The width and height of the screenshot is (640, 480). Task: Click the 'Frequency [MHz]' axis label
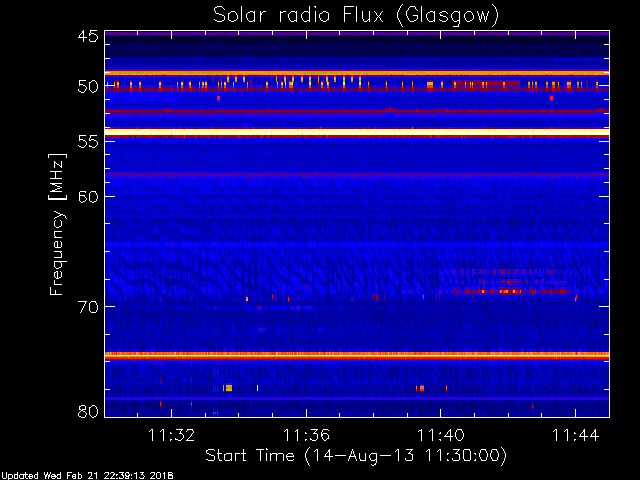pyautogui.click(x=57, y=224)
